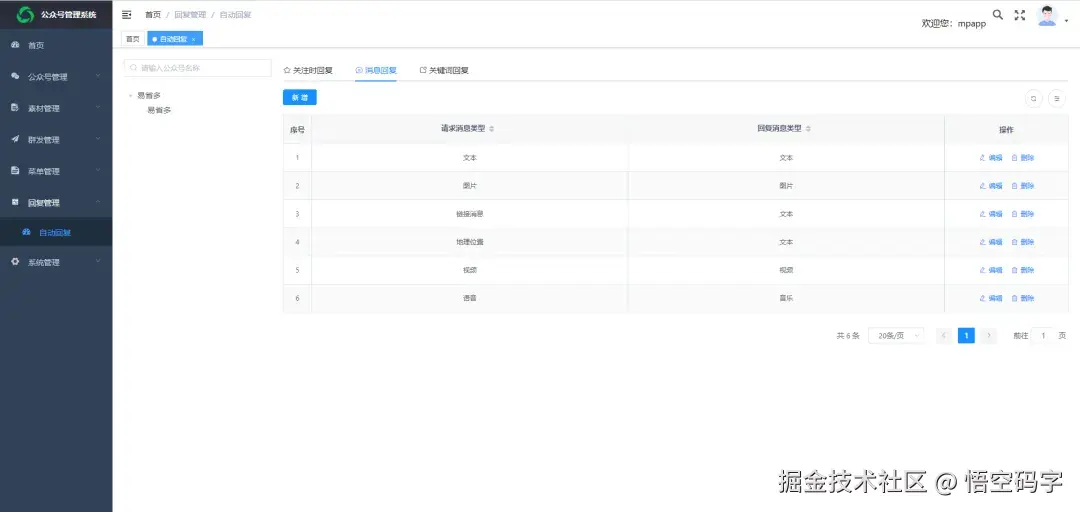1080x512 pixels.
Task: Edit the 地理位置 row
Action: [990, 242]
